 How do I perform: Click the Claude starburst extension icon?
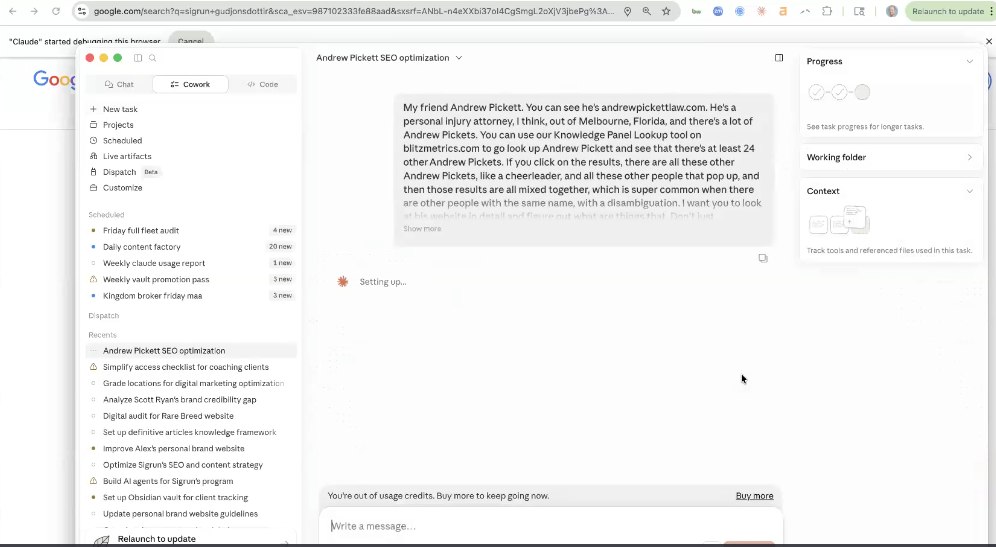pyautogui.click(x=761, y=11)
